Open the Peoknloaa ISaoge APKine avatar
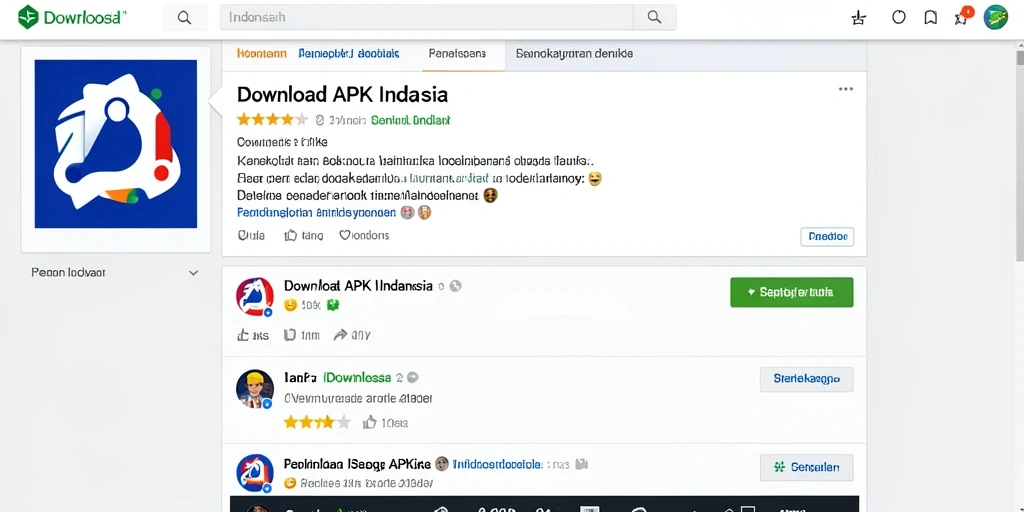1024x512 pixels. pos(255,473)
